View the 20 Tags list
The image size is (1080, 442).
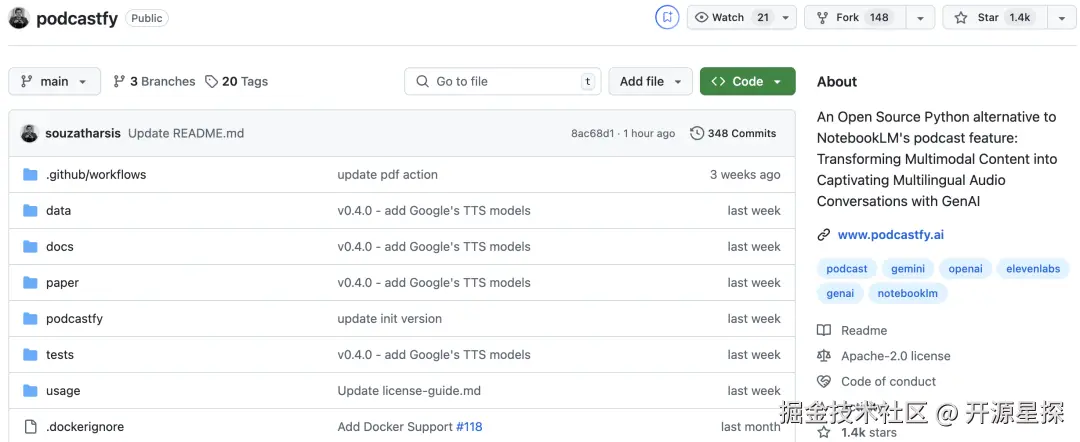tap(237, 82)
